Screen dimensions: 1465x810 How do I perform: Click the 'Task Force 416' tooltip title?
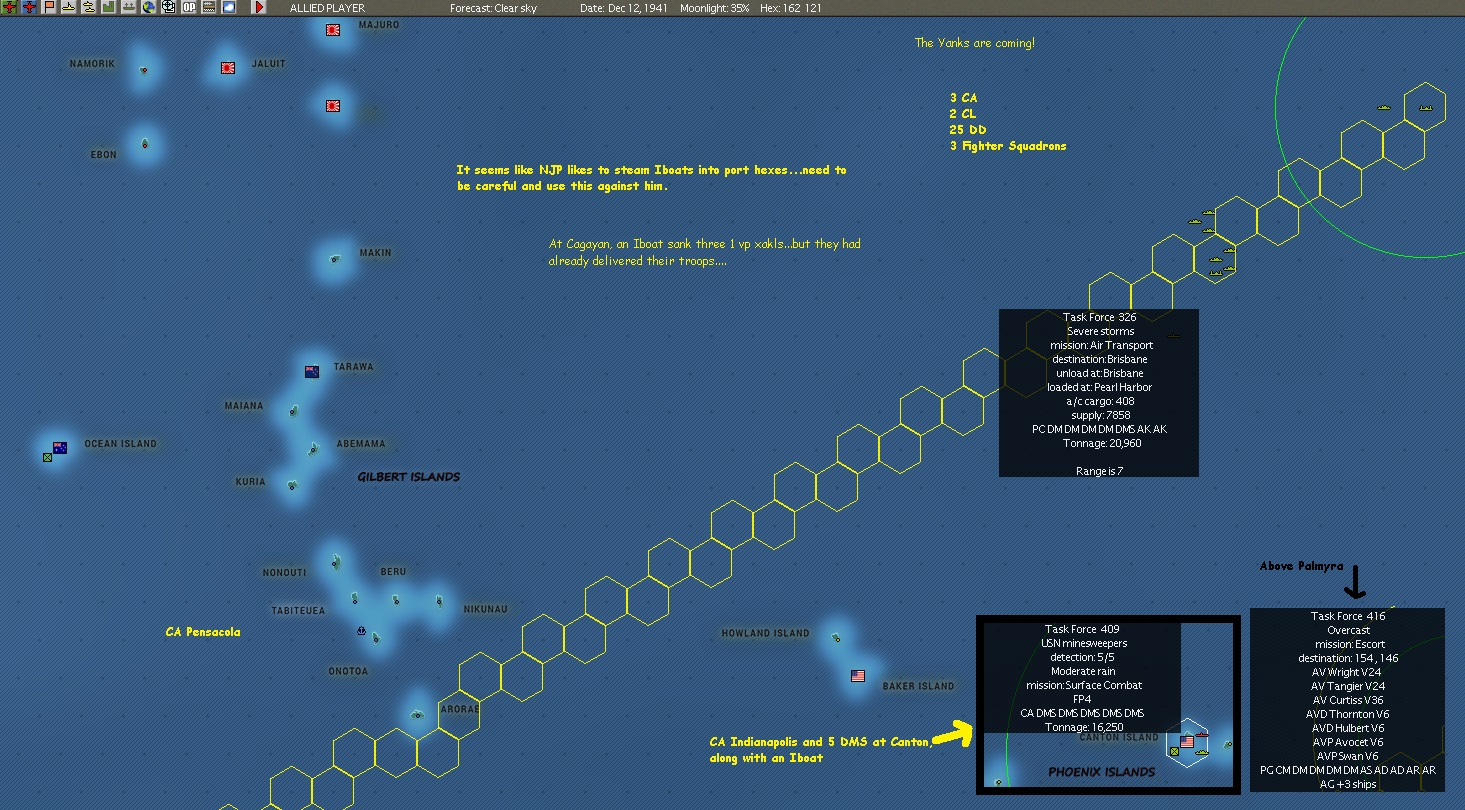click(1348, 616)
